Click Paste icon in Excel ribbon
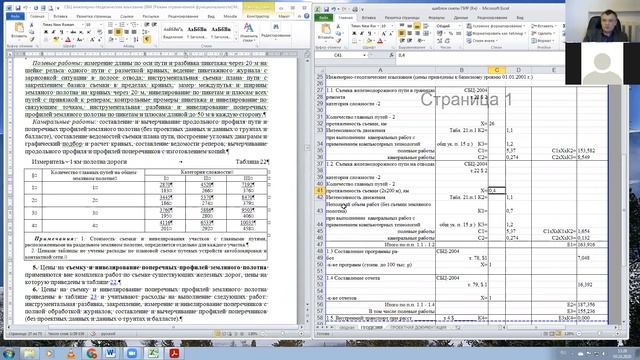The image size is (640, 360). tap(326, 29)
